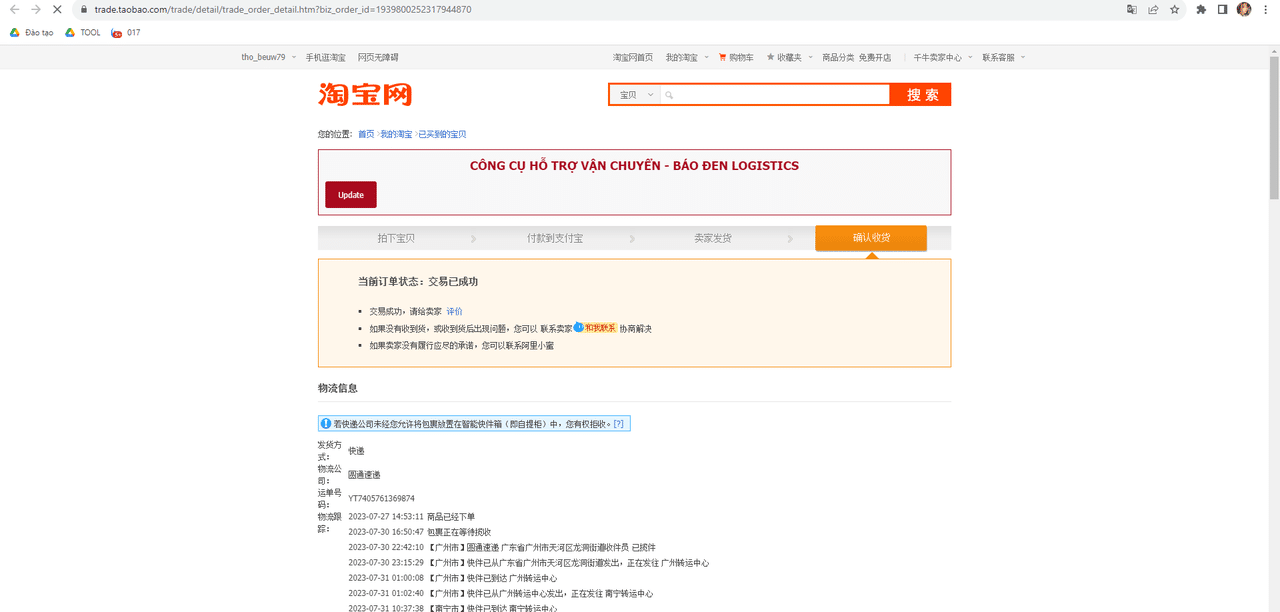
Task: Open the 宝贝 search category dropdown
Action: [x=635, y=95]
